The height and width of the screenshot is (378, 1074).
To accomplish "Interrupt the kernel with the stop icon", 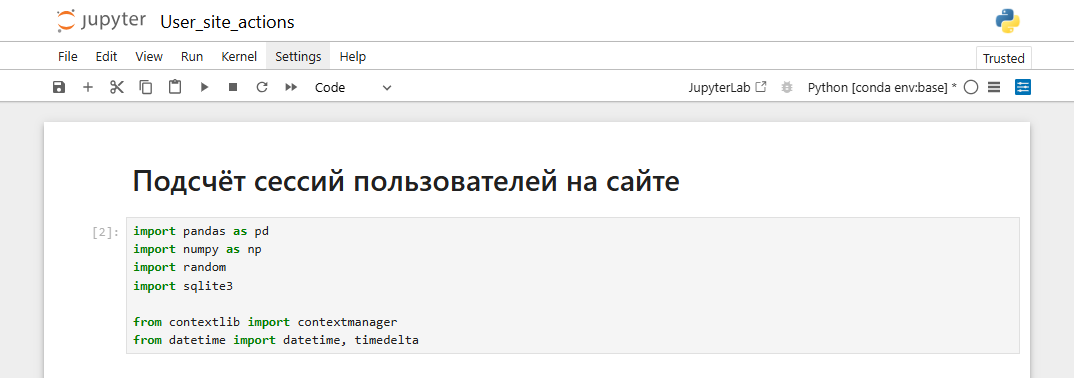I will (x=233, y=88).
